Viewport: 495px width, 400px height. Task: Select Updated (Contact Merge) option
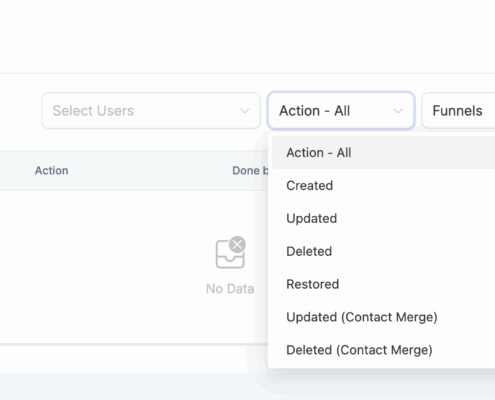pyautogui.click(x=383, y=317)
